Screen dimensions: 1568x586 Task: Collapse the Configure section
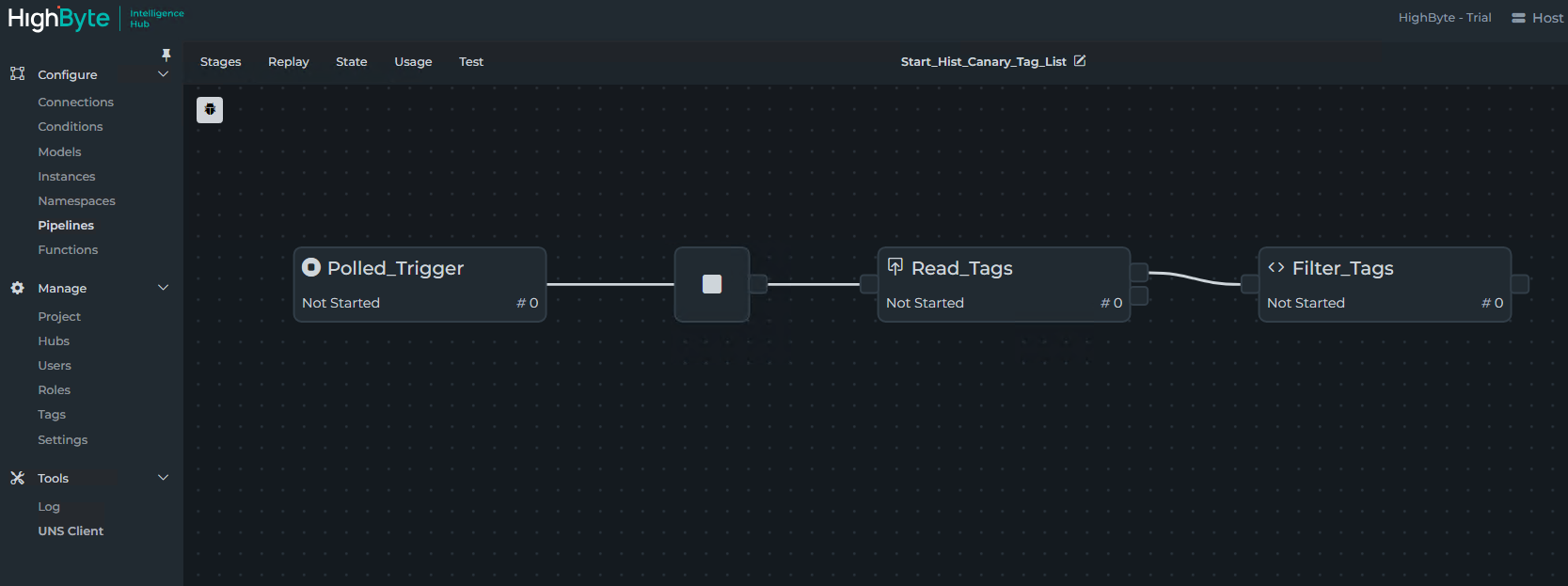pos(163,74)
